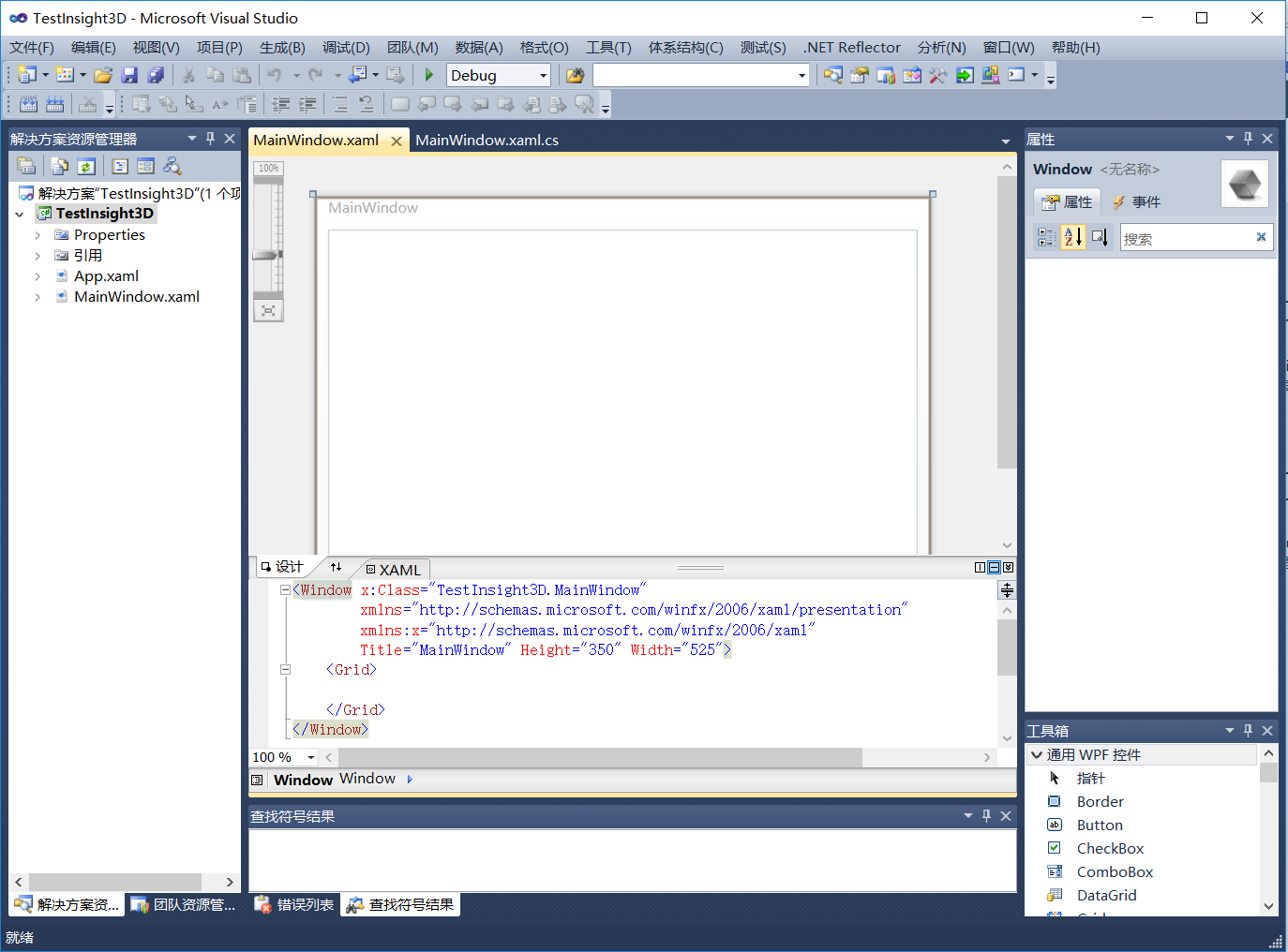Select the 属性 button in Properties panel
Viewport: 1288px width, 952px height.
[1067, 202]
